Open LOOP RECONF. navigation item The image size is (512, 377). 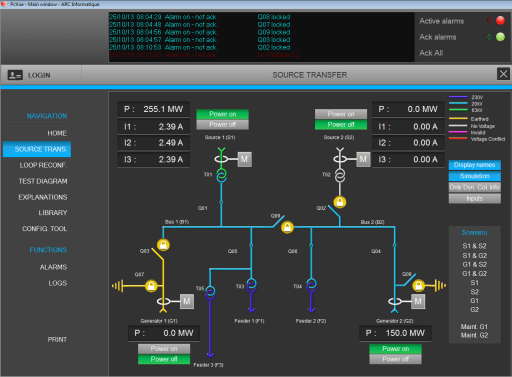tap(43, 165)
